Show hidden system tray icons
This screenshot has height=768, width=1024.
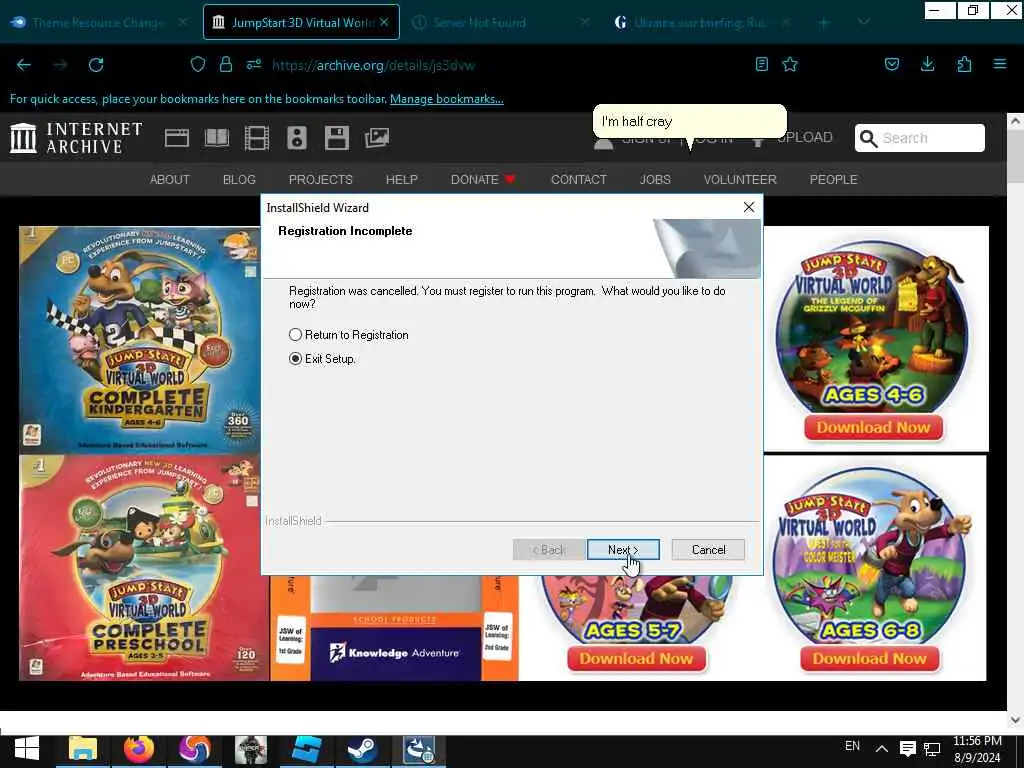coord(881,748)
